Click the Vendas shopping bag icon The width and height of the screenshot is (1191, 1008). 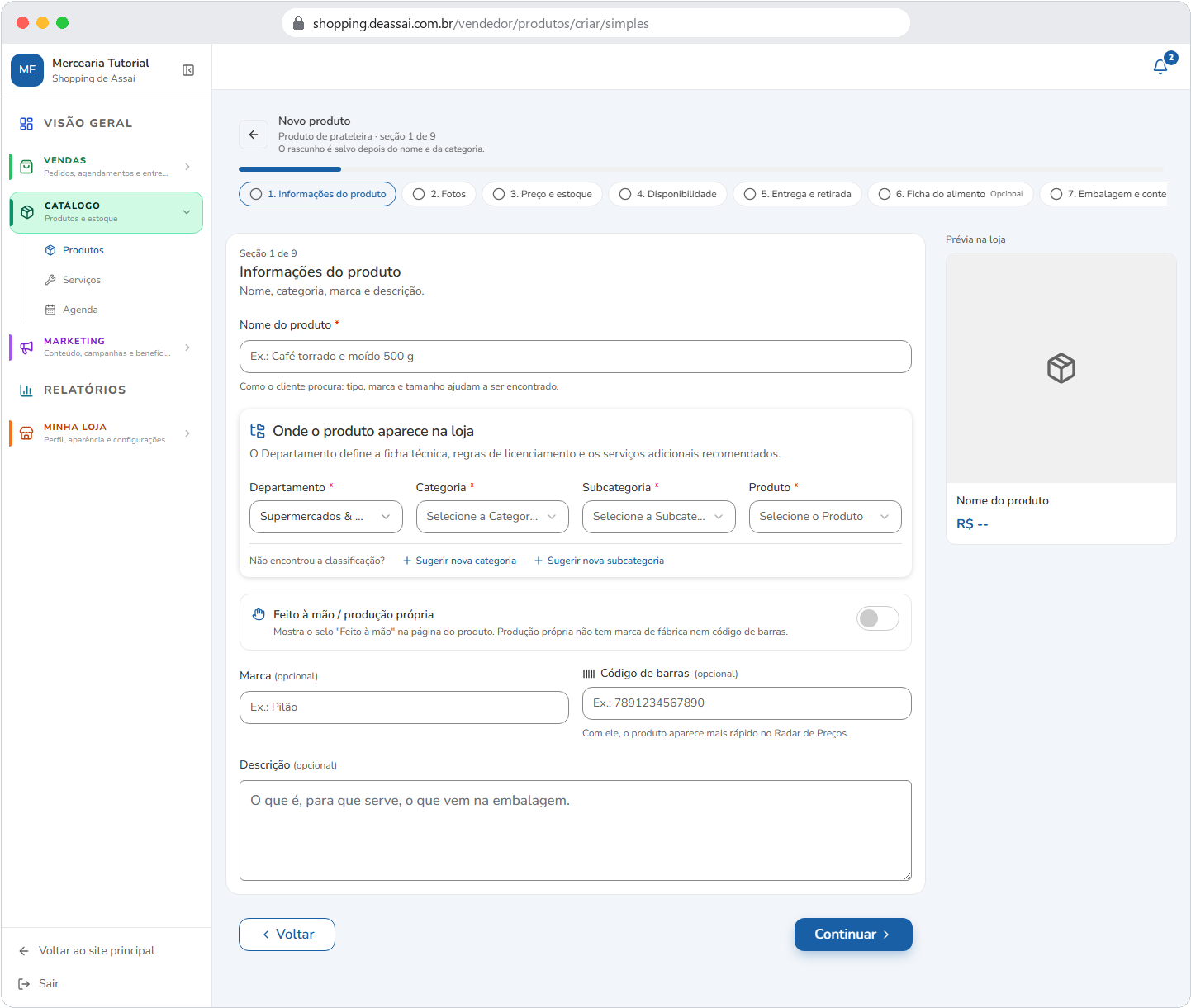(x=26, y=166)
